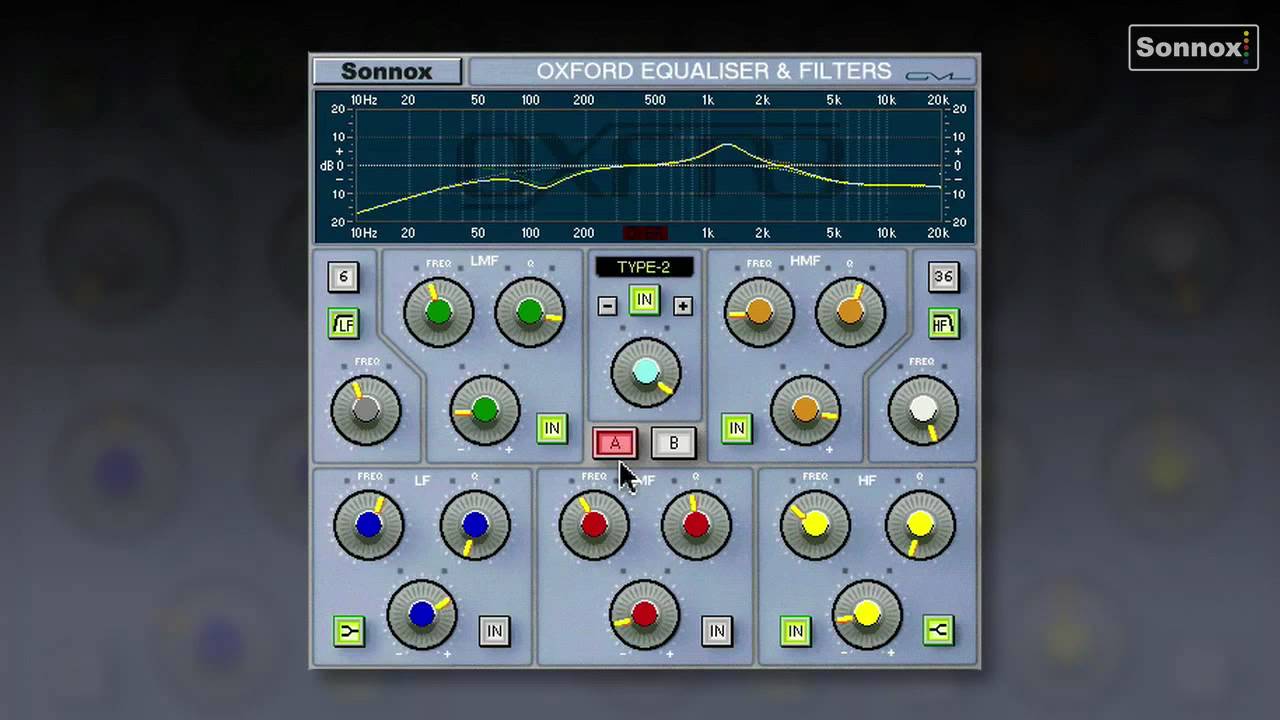
Task: Click the white high filter frequency knob
Action: pyautogui.click(x=923, y=410)
